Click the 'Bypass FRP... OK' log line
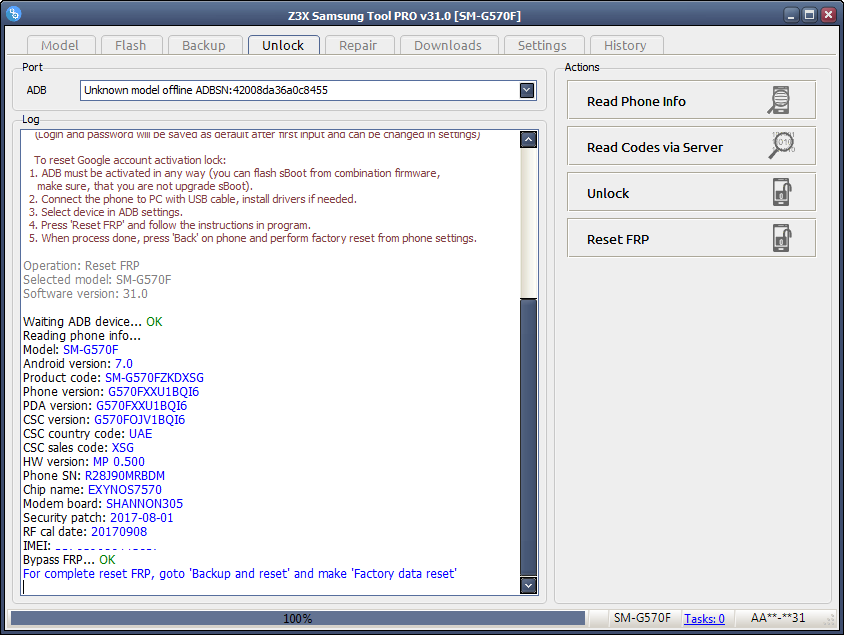Image resolution: width=844 pixels, height=635 pixels. 69,560
